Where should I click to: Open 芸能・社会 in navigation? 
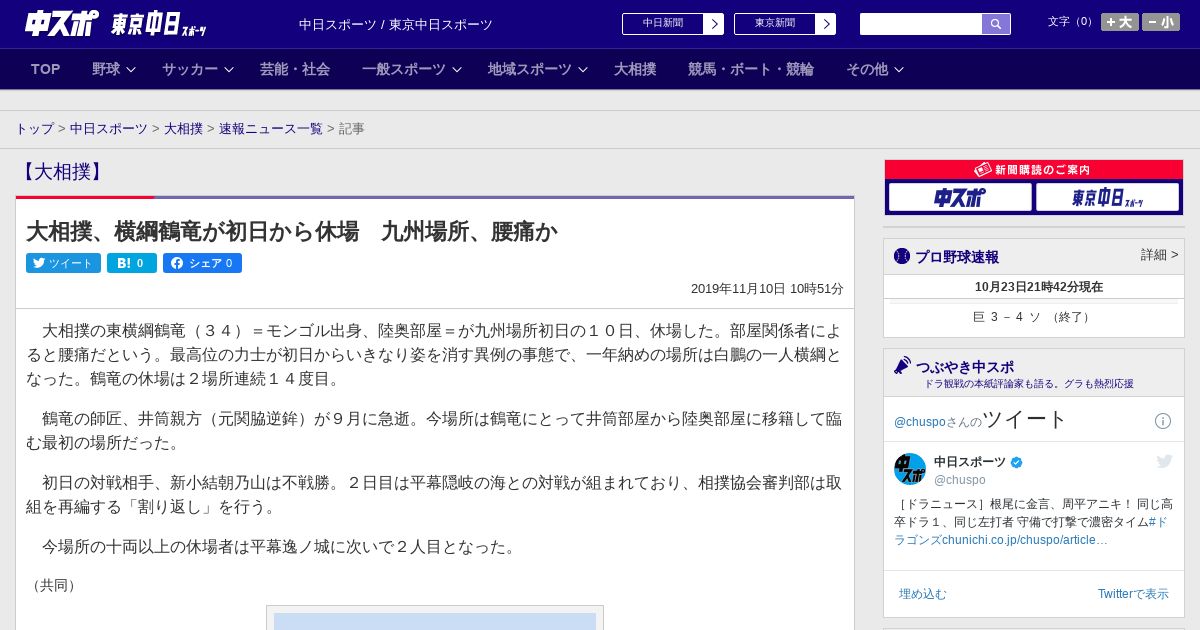(x=295, y=69)
